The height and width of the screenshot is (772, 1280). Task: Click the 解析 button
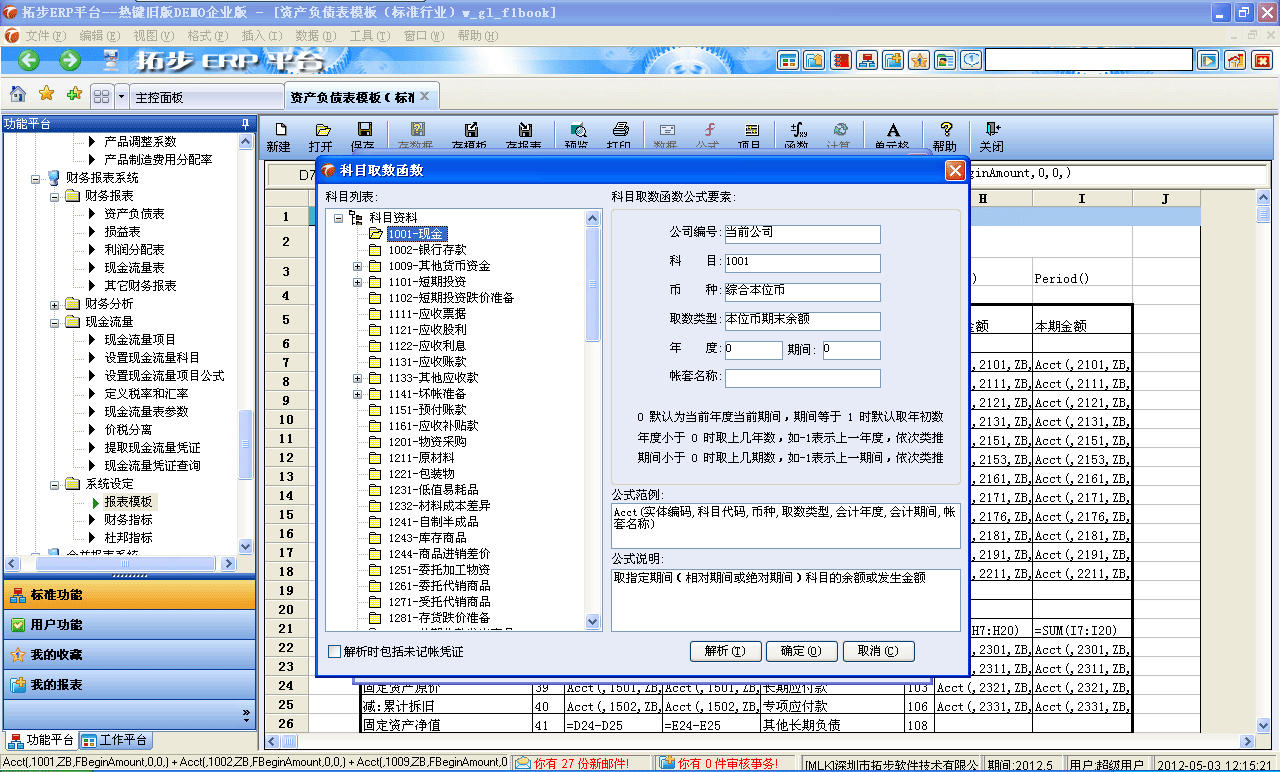tap(725, 651)
